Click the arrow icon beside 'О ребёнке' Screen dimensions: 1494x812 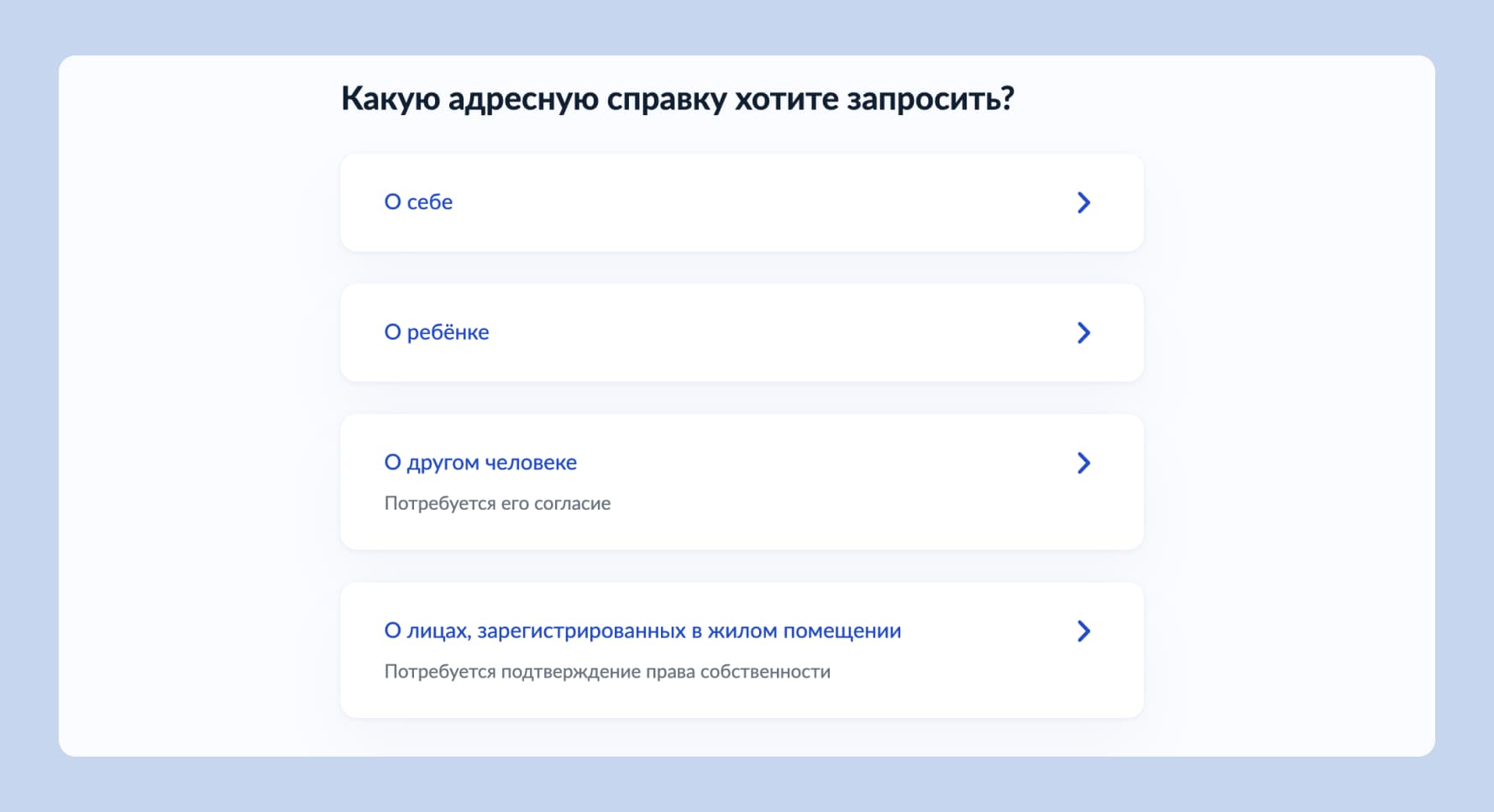click(x=1083, y=333)
